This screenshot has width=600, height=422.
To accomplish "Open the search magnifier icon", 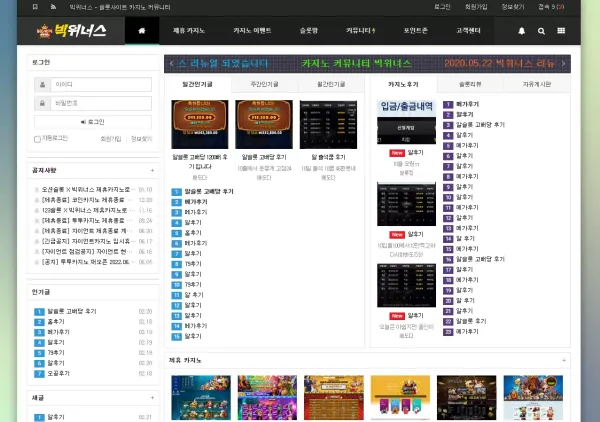I will pos(541,31).
